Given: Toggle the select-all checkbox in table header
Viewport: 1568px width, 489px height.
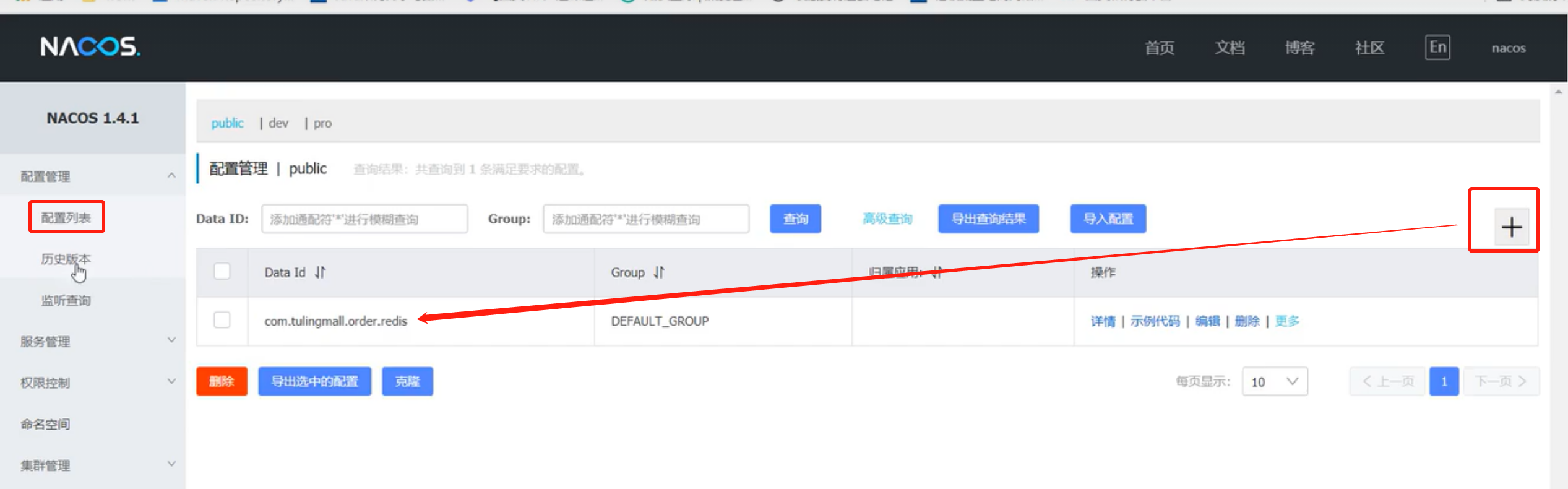Looking at the screenshot, I should tap(222, 272).
